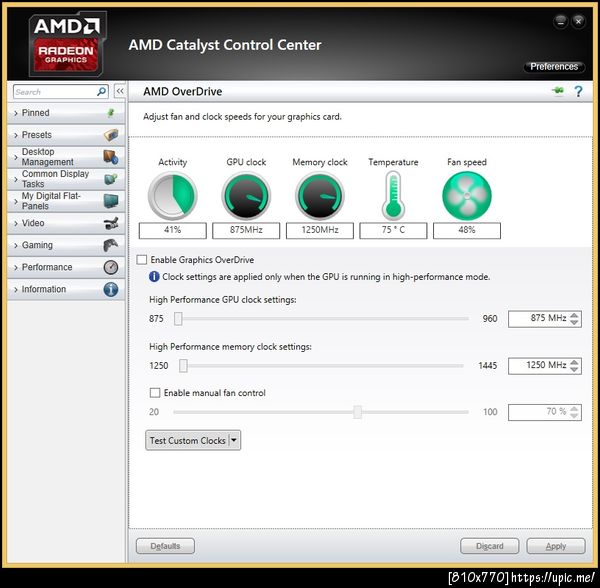This screenshot has width=600, height=588.
Task: Click the Defaults button
Action: tap(165, 546)
